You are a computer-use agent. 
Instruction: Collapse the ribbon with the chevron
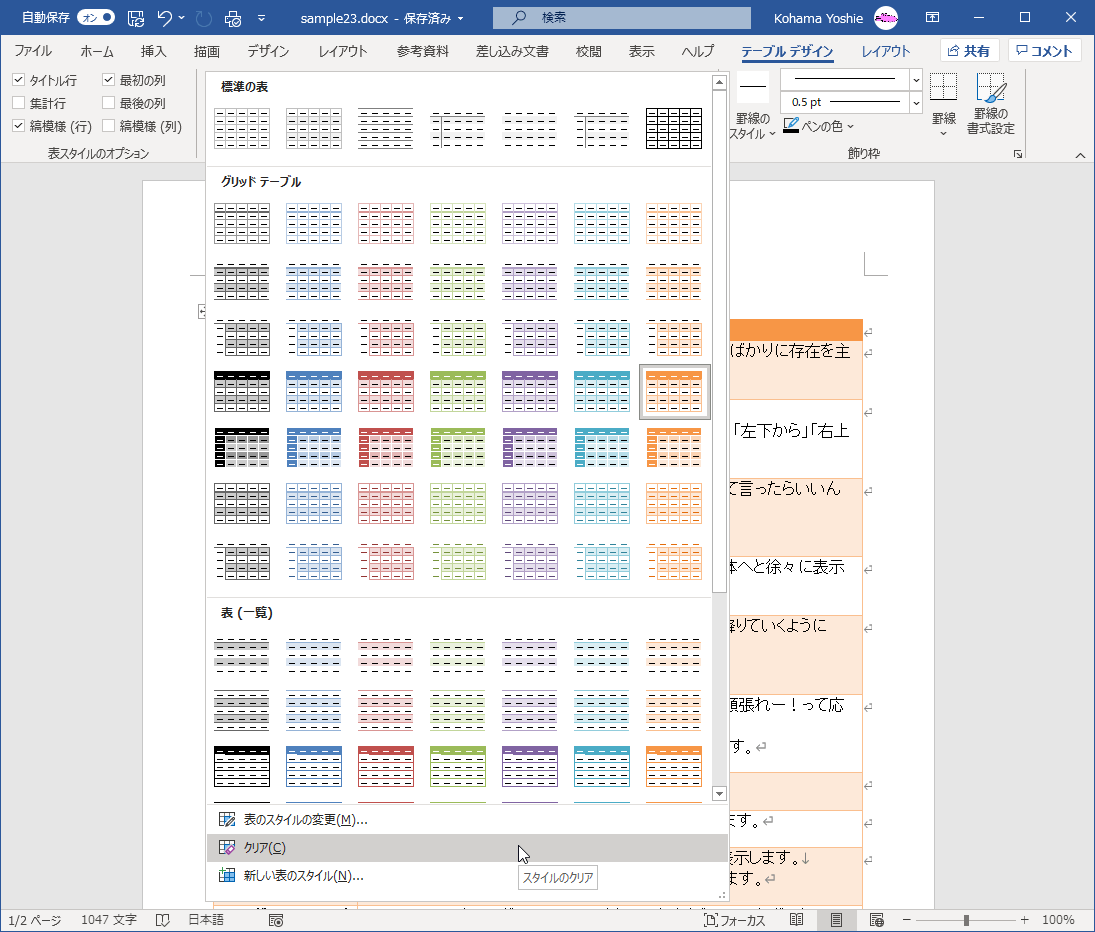(1080, 155)
